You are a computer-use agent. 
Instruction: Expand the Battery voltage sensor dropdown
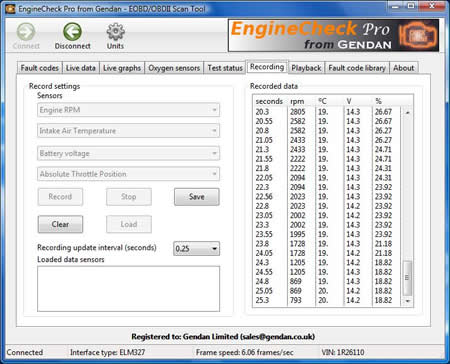point(128,153)
